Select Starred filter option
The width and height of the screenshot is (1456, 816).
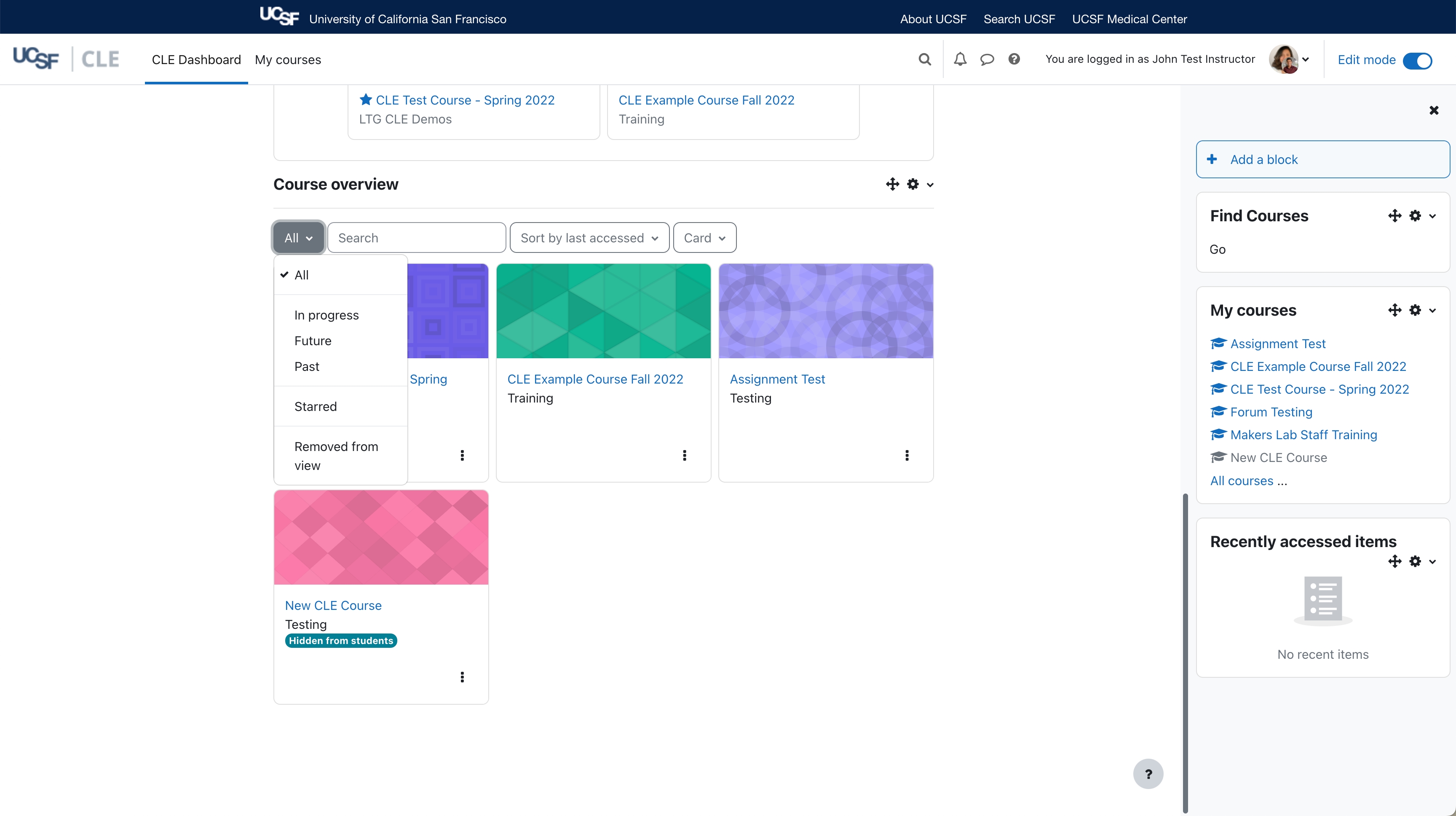[x=341, y=407]
